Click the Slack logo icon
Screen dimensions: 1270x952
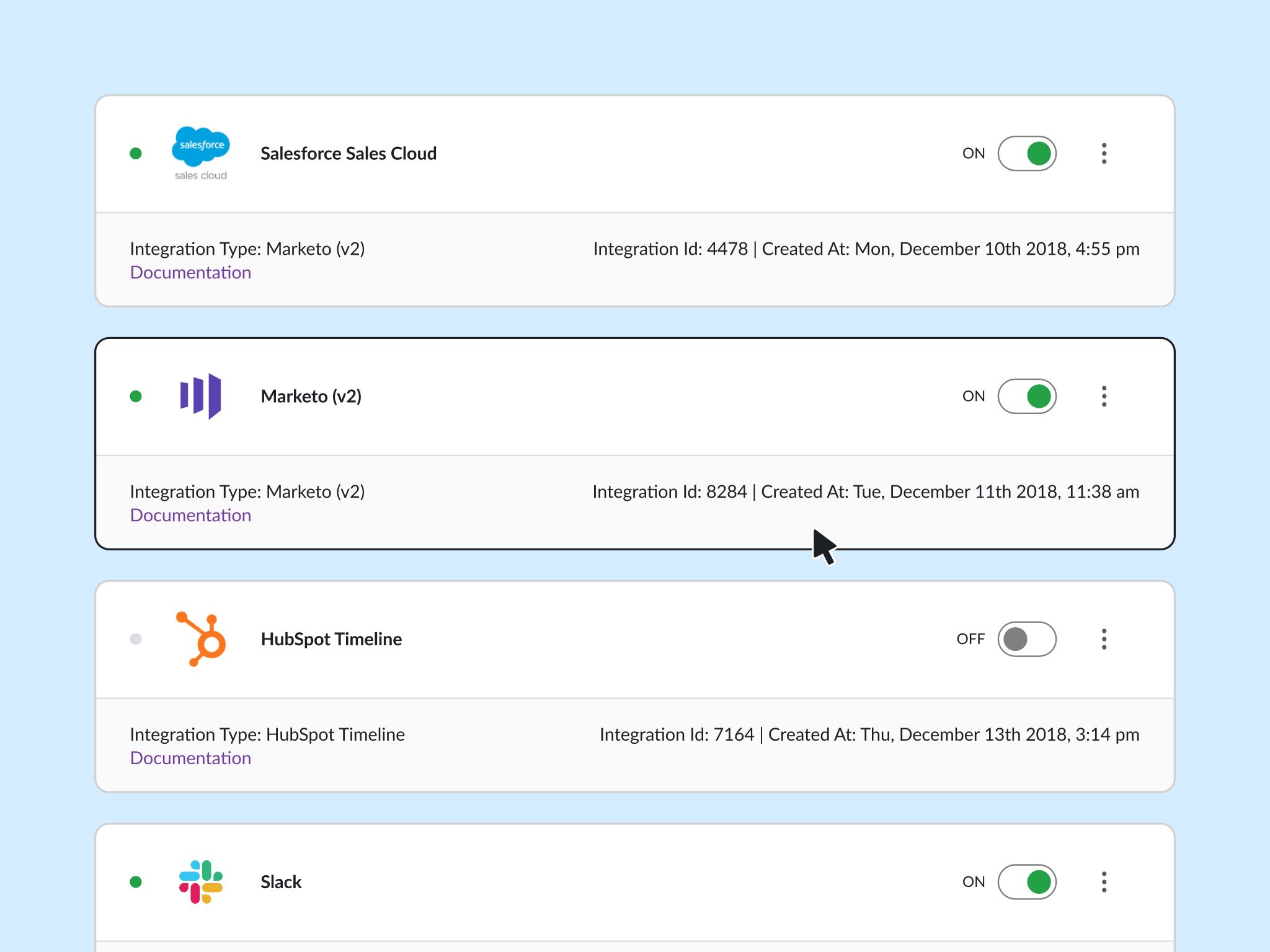click(x=200, y=881)
